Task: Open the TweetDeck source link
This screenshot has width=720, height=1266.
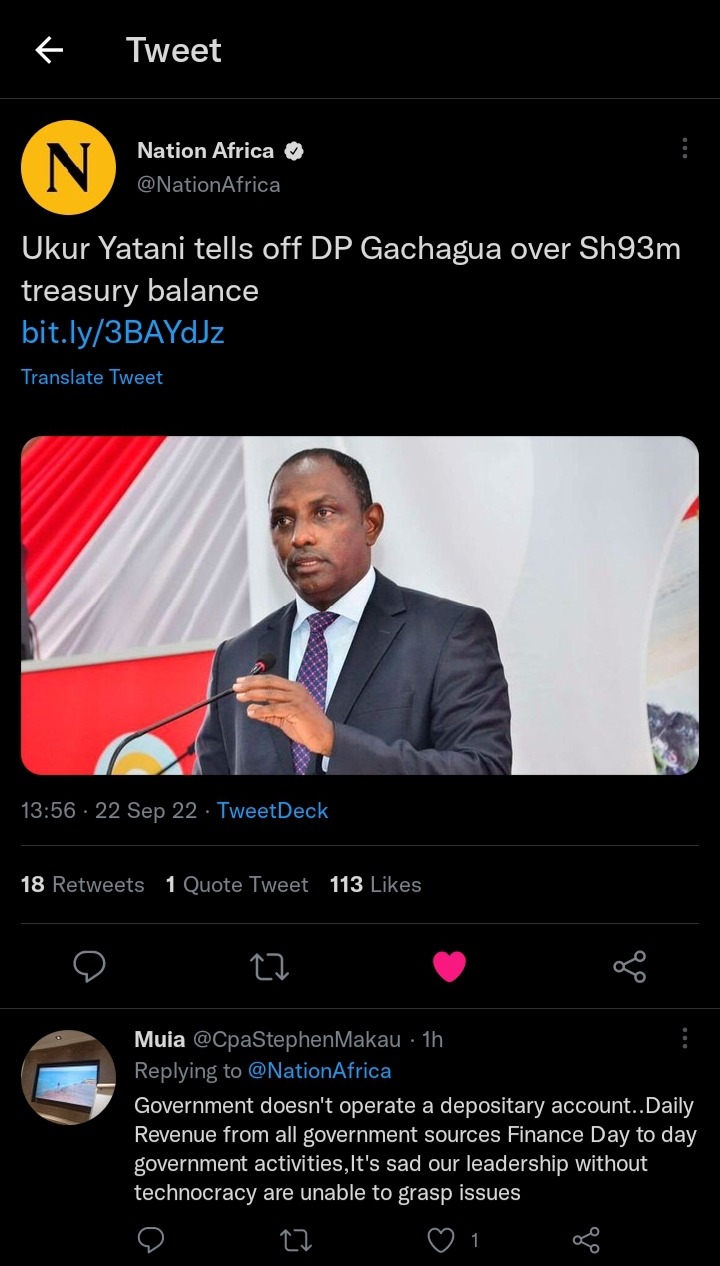Action: tap(272, 811)
